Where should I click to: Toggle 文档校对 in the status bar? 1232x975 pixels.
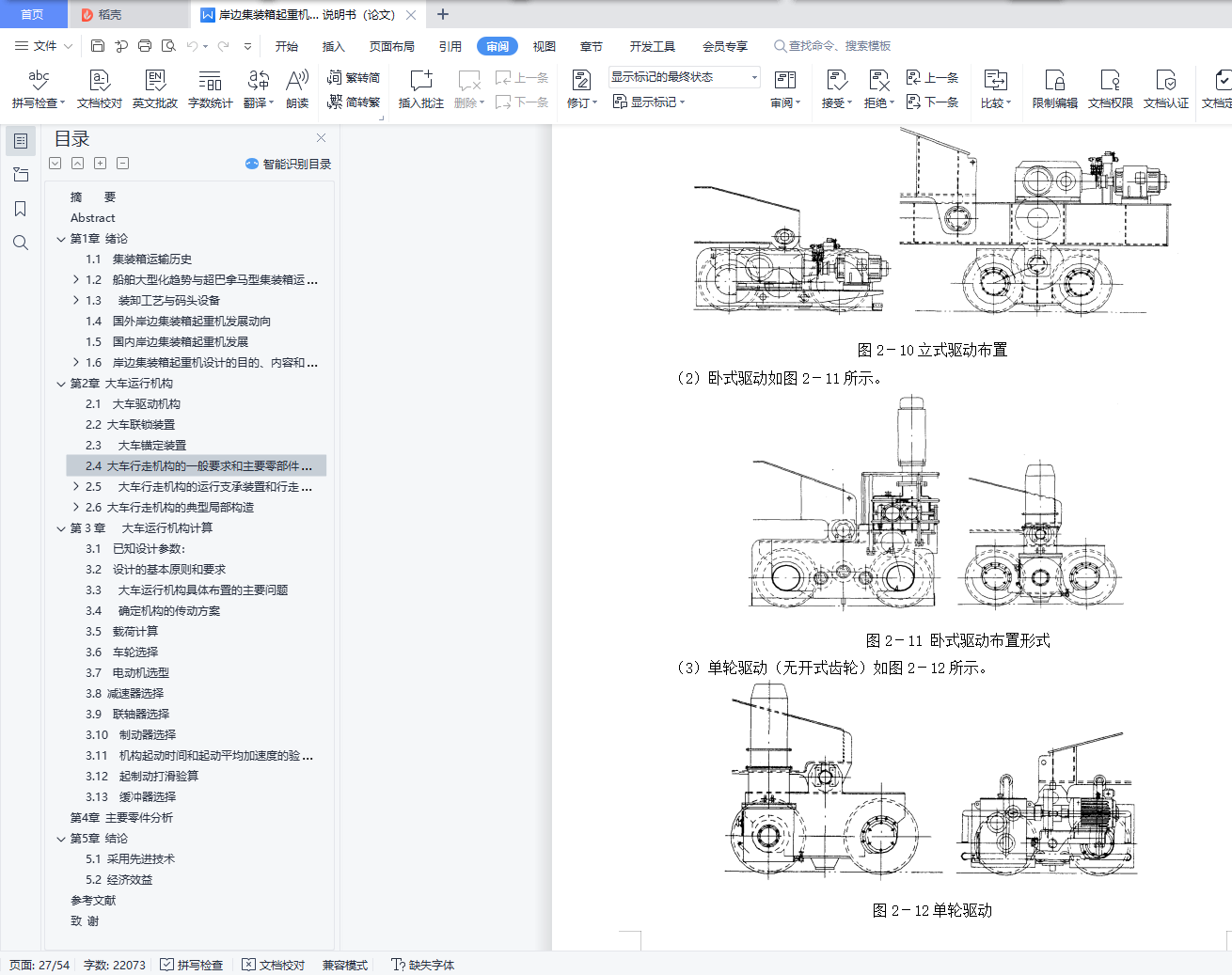click(x=274, y=965)
